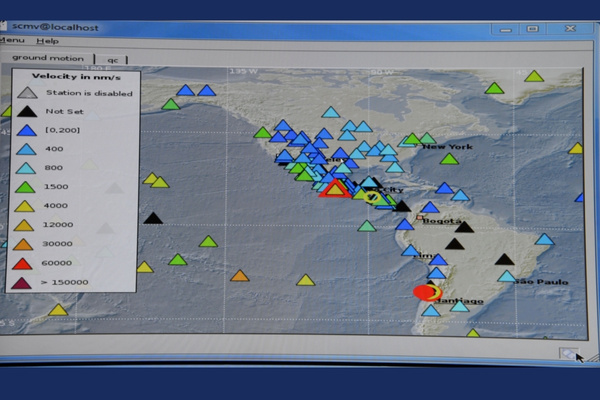Image resolution: width=600 pixels, height=400 pixels.
Task: Open the Help menu
Action: (x=47, y=41)
